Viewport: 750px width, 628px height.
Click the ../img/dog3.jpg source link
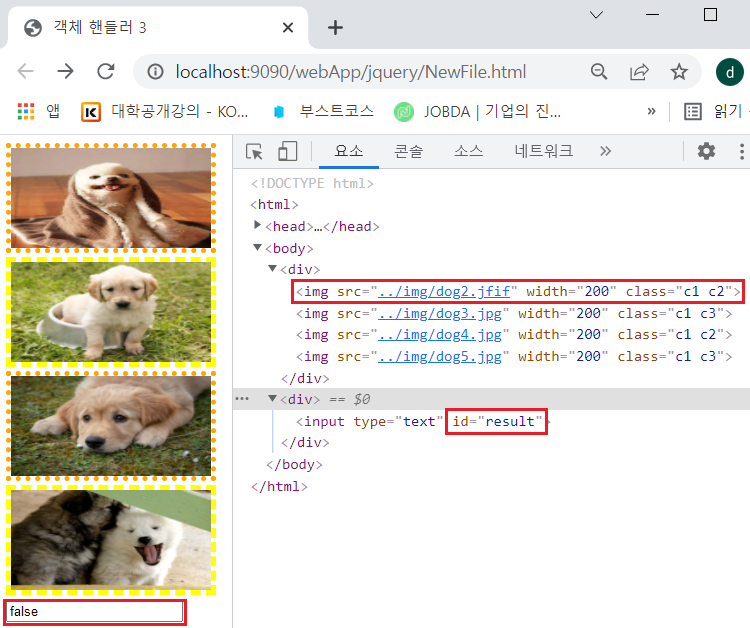point(440,313)
